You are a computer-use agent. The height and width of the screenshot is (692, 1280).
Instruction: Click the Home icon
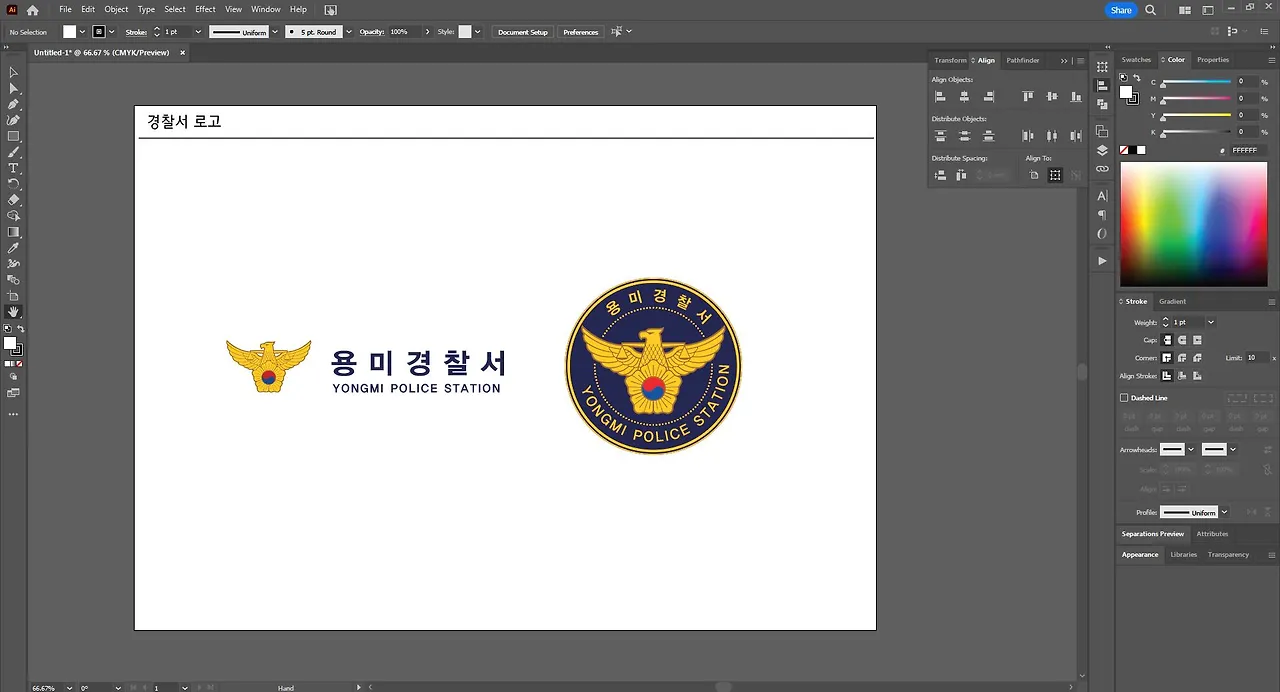(32, 10)
